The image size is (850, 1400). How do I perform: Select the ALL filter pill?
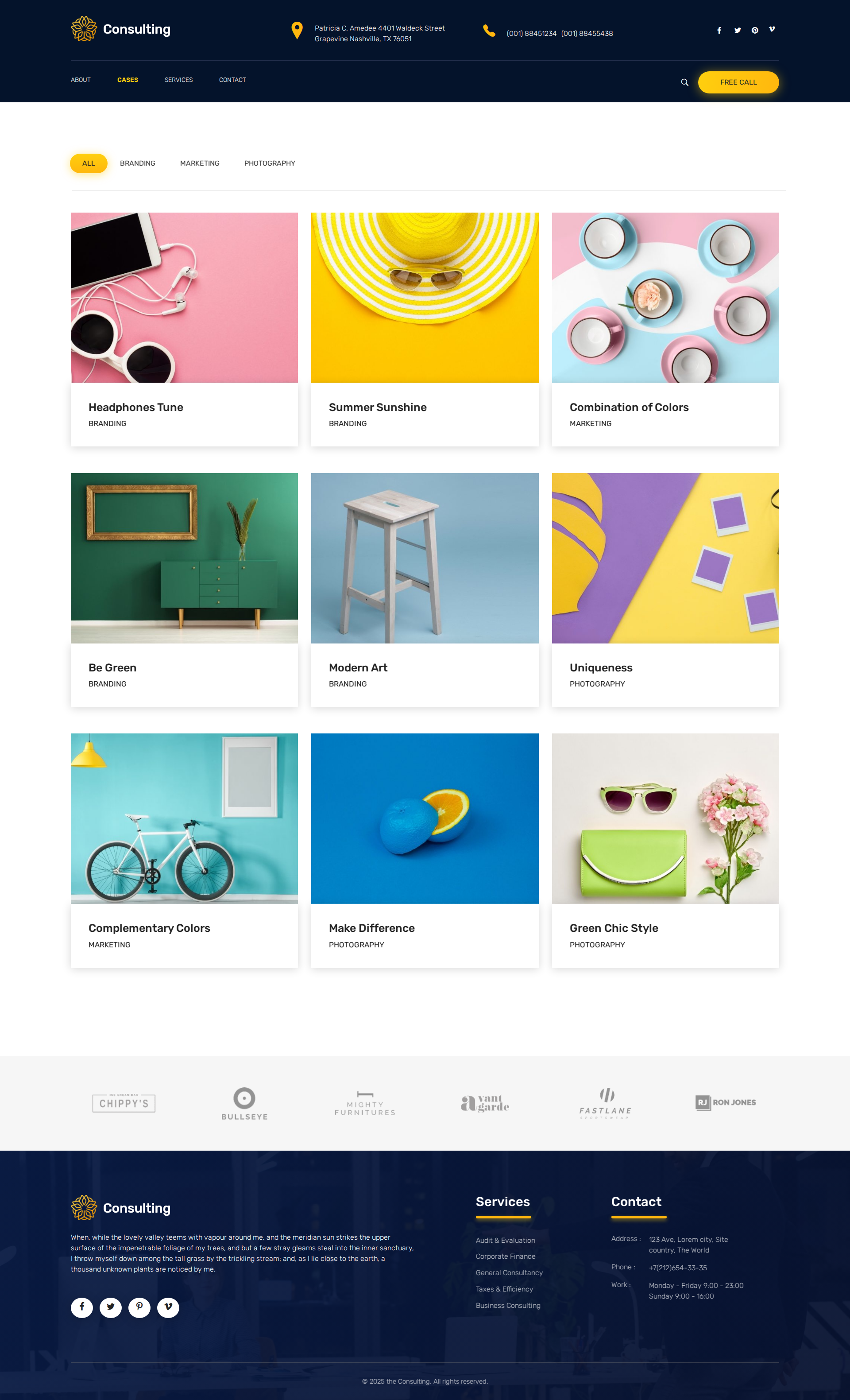pos(89,163)
